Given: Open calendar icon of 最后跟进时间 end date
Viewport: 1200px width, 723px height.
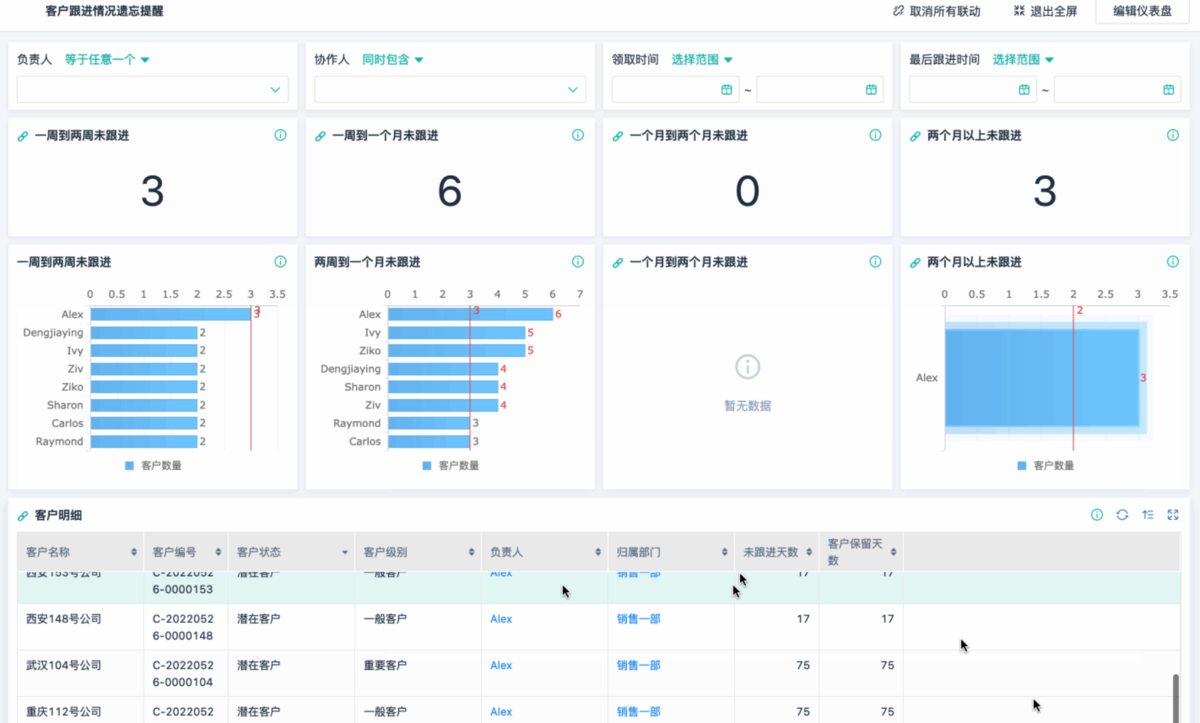Looking at the screenshot, I should 1168,90.
